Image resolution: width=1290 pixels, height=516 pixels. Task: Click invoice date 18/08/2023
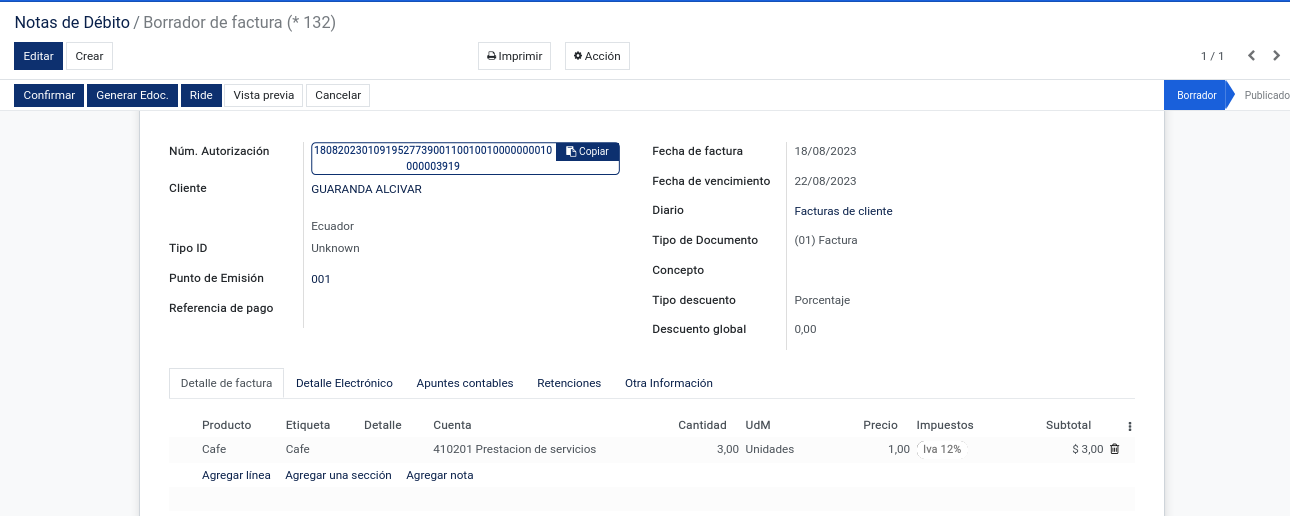tap(825, 151)
